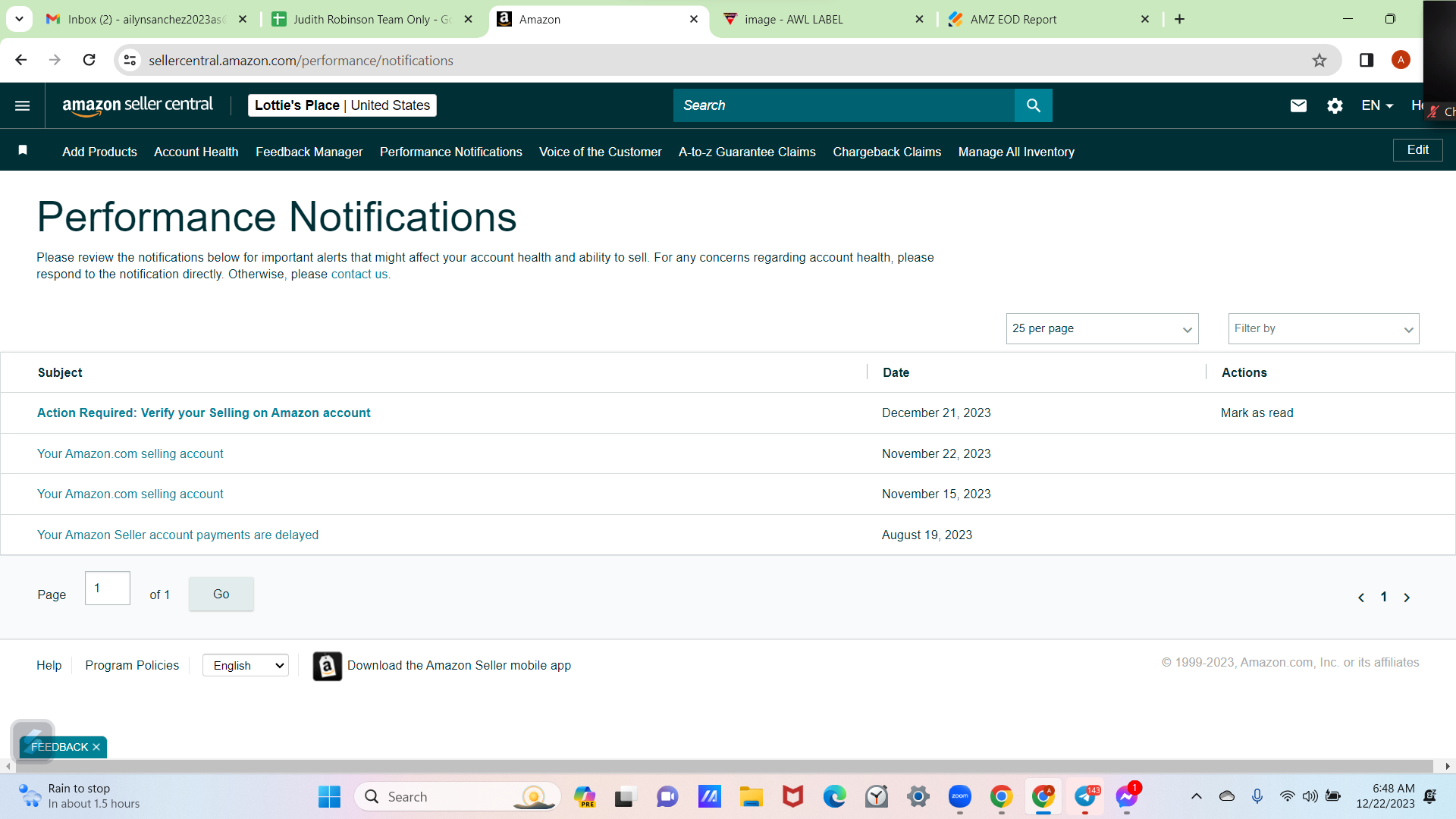This screenshot has height=819, width=1456.
Task: Open the Help footer link
Action: tap(49, 665)
